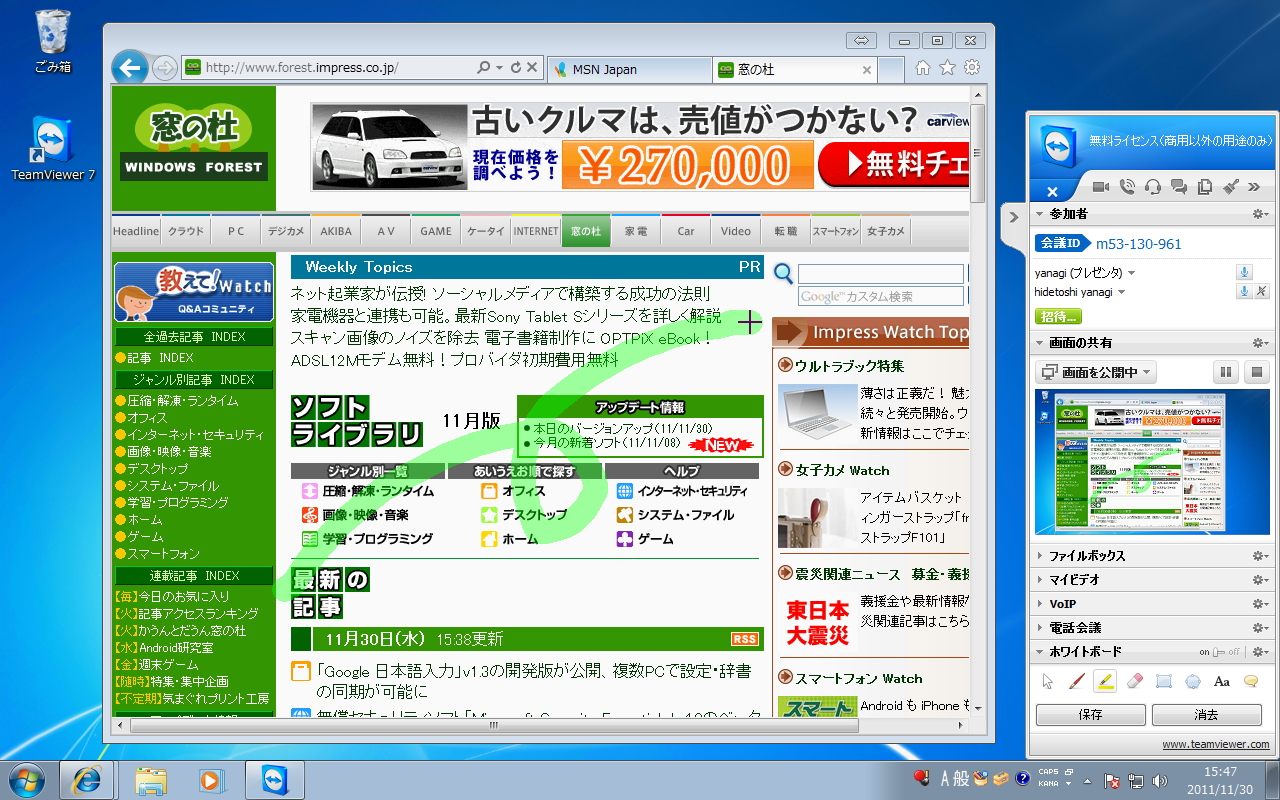Open the TeamViewer chat bubbles icon

[x=1179, y=186]
